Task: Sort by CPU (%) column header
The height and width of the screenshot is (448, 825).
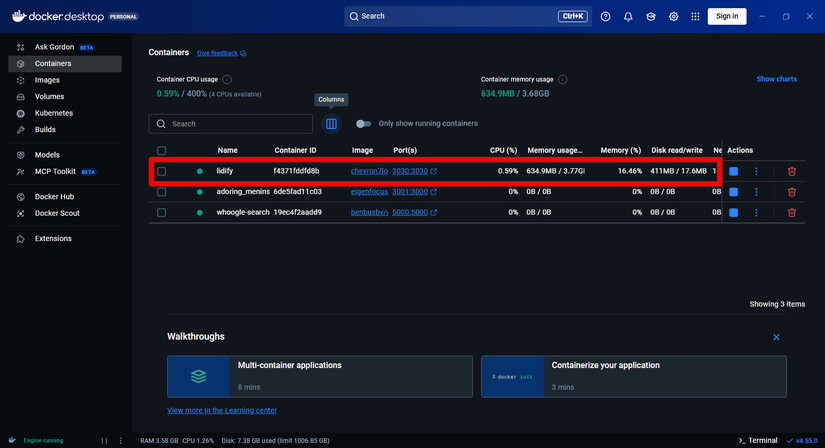Action: pos(504,151)
